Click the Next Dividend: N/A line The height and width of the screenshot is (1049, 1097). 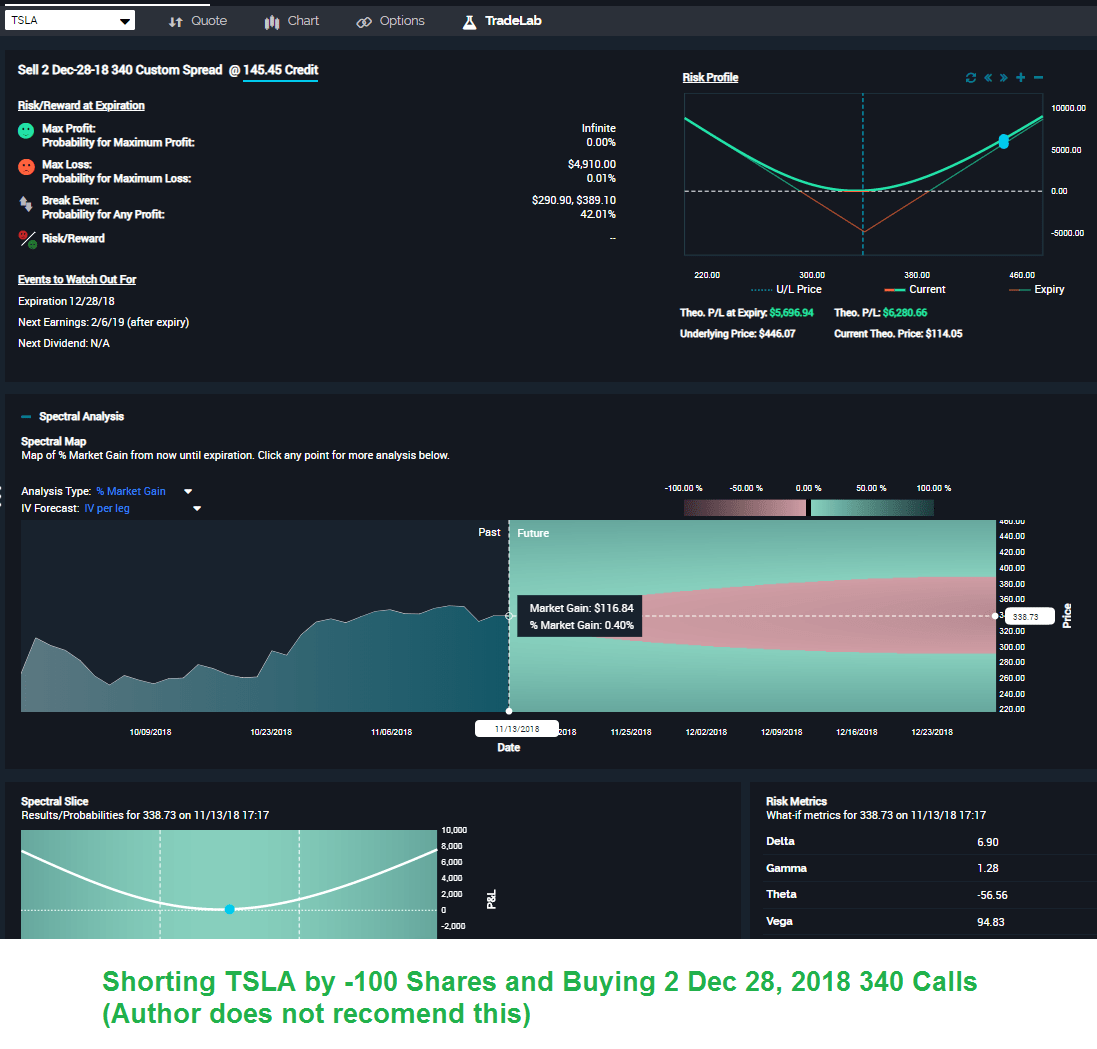click(x=64, y=343)
